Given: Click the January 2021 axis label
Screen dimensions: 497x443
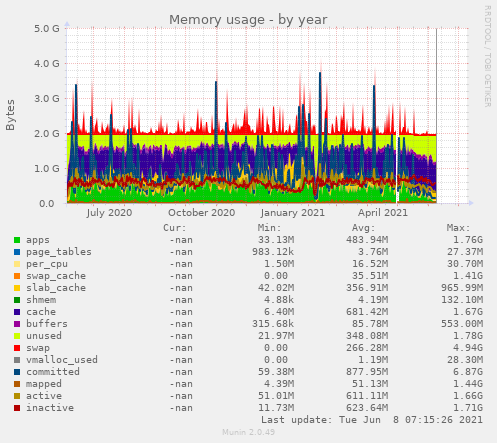Looking at the screenshot, I should coord(293,213).
